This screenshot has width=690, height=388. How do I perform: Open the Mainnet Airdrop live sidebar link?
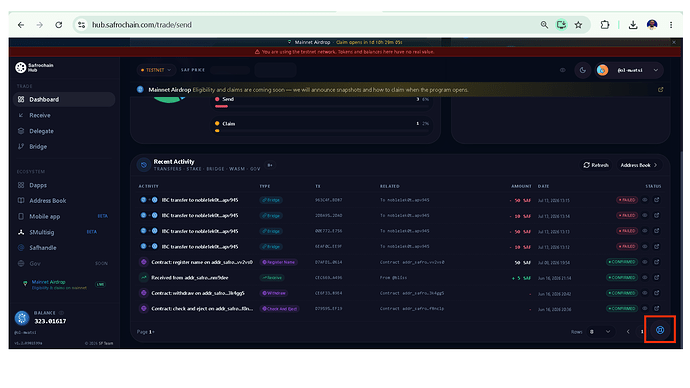[x=64, y=284]
